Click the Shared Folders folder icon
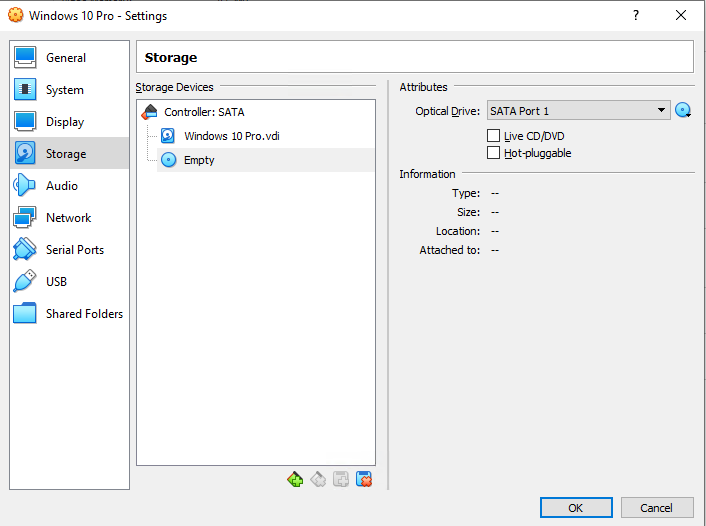This screenshot has width=706, height=526. 24,313
